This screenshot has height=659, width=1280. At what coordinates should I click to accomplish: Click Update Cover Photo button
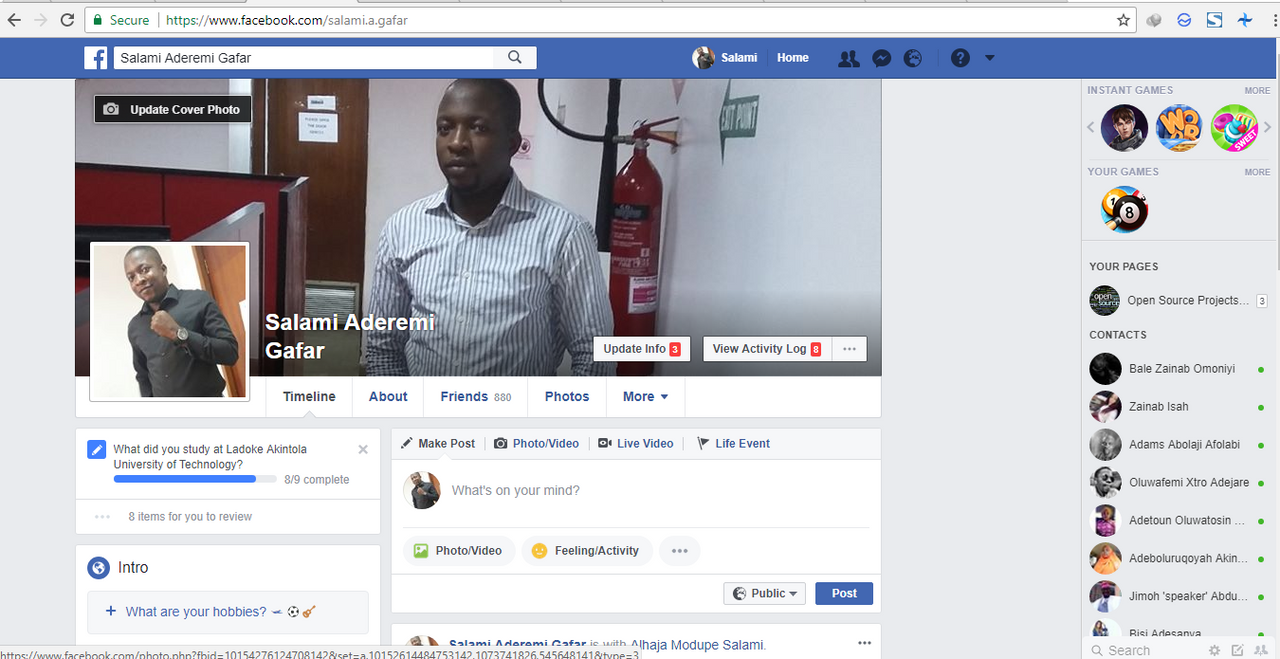173,109
